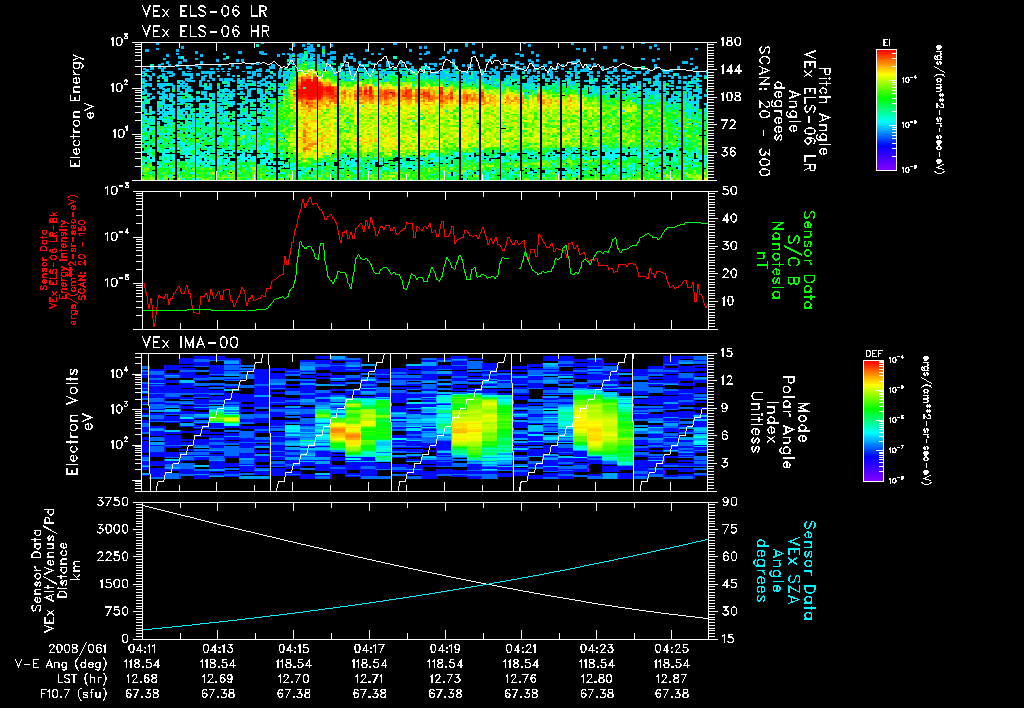Click the 40 nanotesla axis tick

click(728, 218)
